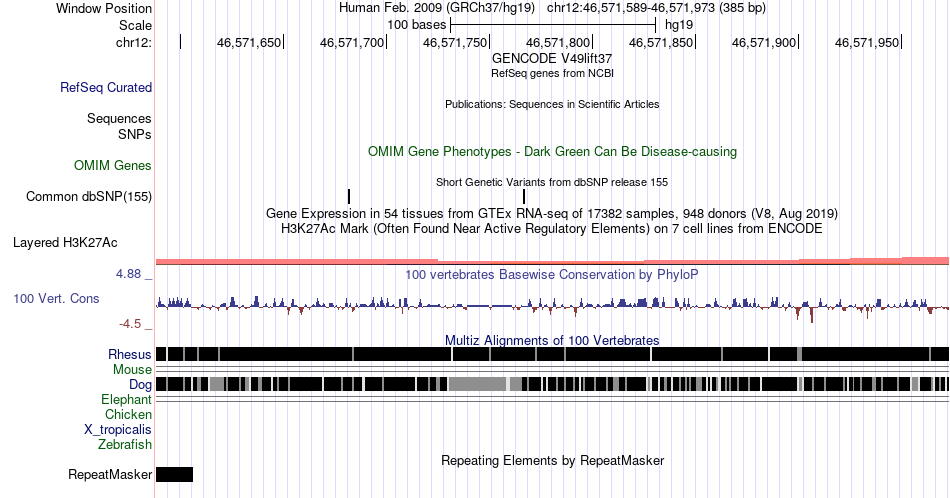Click the Scale label
The width and height of the screenshot is (950, 498).
pos(135,25)
